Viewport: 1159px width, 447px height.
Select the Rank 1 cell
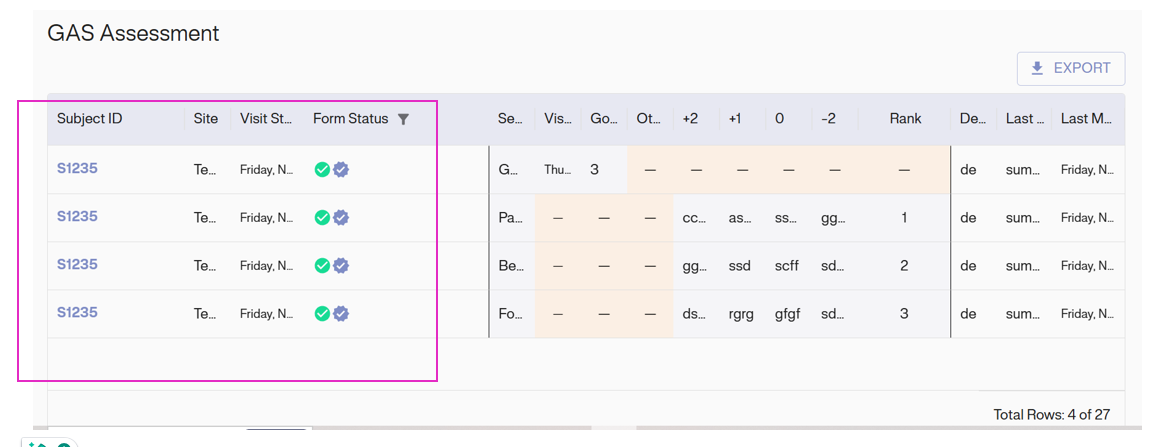[904, 218]
